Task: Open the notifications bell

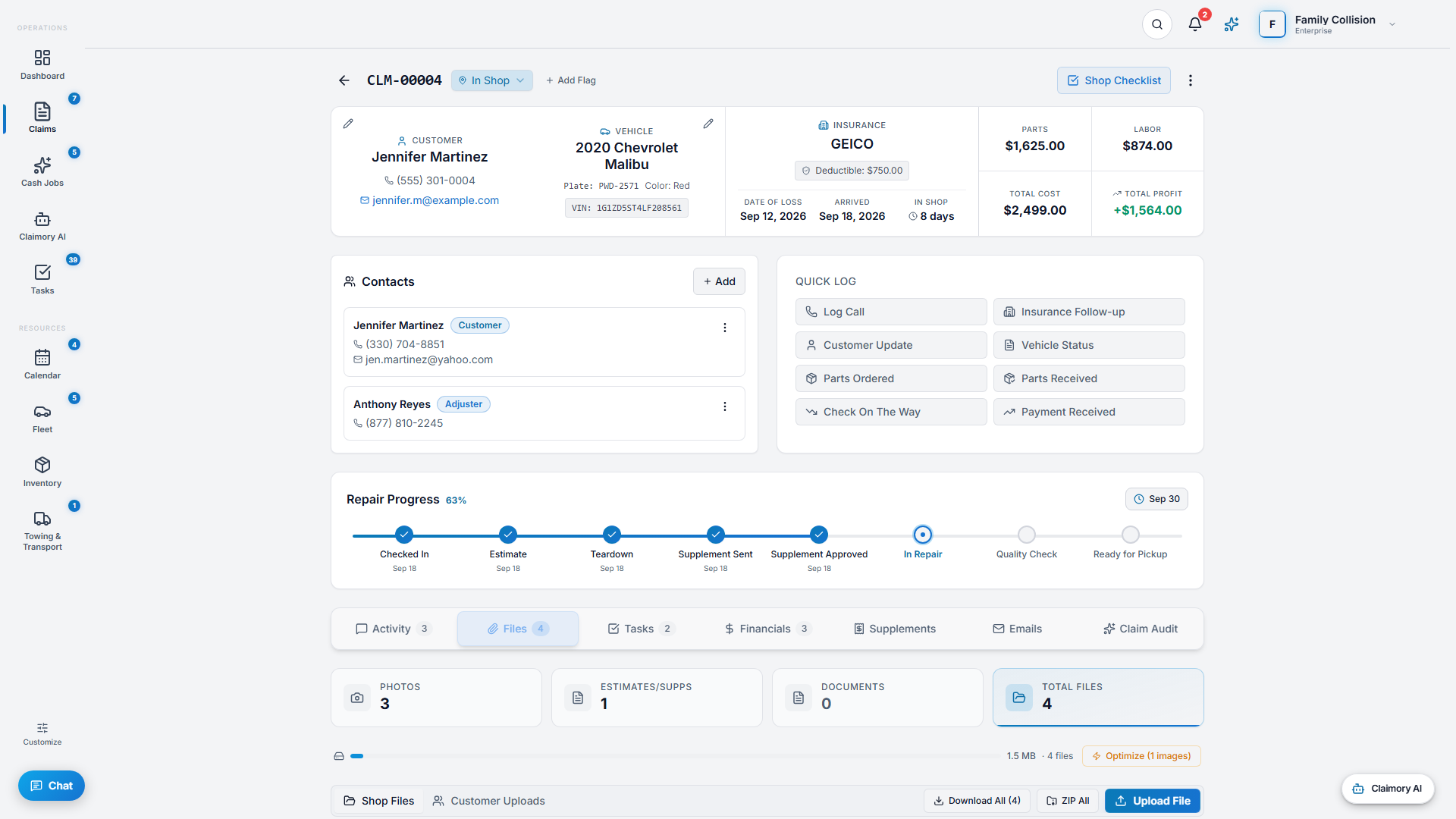Action: (x=1195, y=24)
